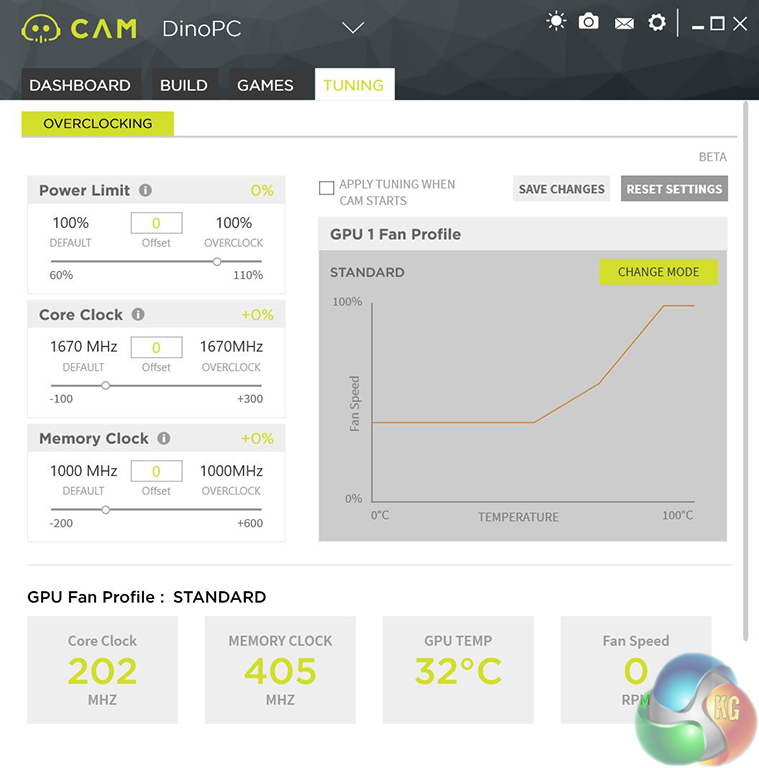The height and width of the screenshot is (768, 759).
Task: Click the STANDARD mode label in fan panel
Action: click(367, 272)
